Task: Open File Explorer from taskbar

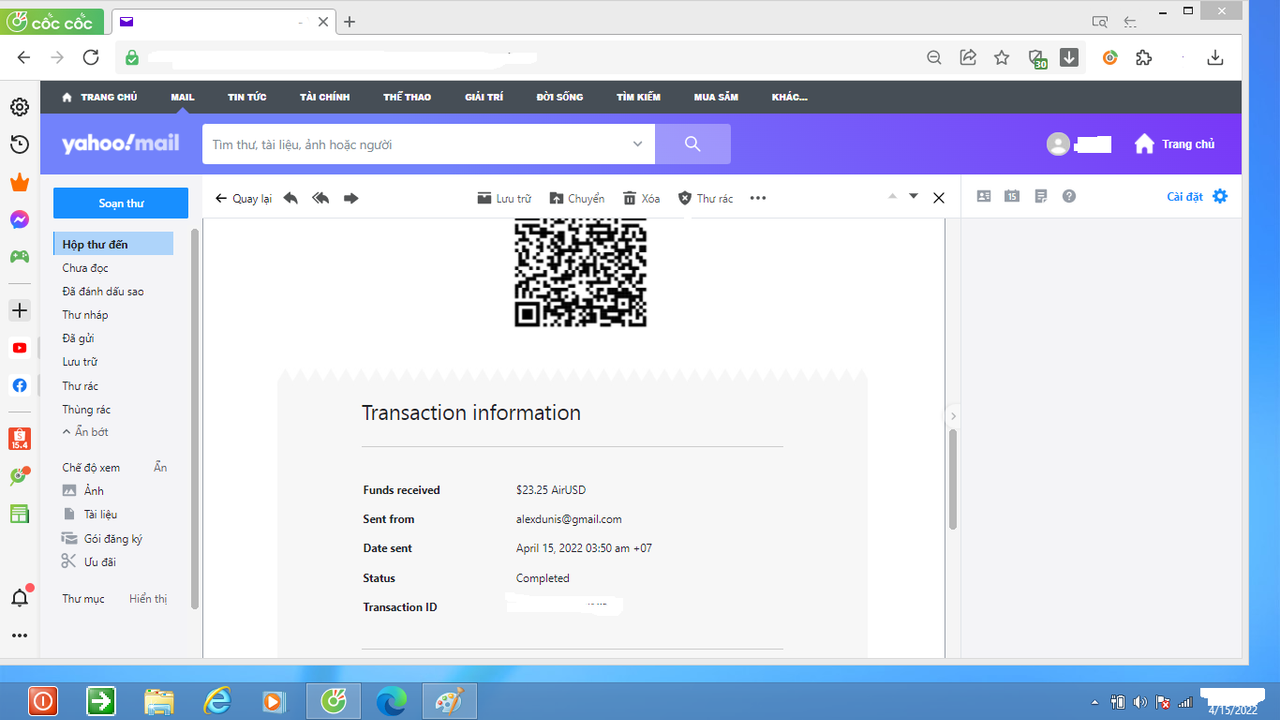Action: 159,701
